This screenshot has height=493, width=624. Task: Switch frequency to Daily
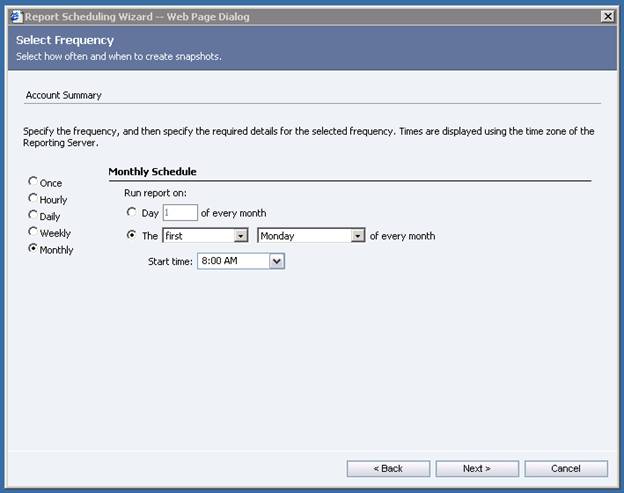[33, 215]
